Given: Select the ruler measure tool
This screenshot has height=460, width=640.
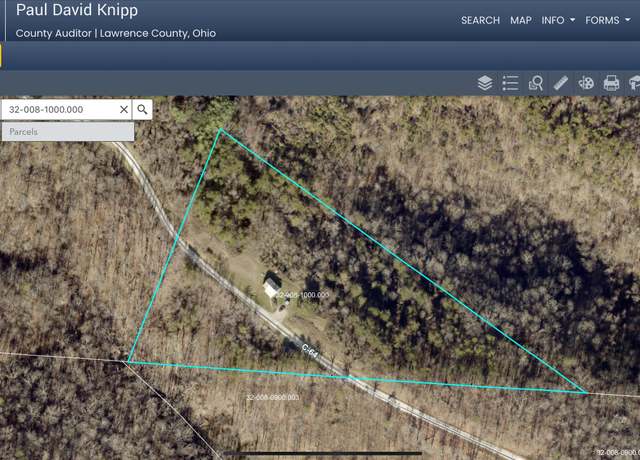Looking at the screenshot, I should click(x=561, y=83).
